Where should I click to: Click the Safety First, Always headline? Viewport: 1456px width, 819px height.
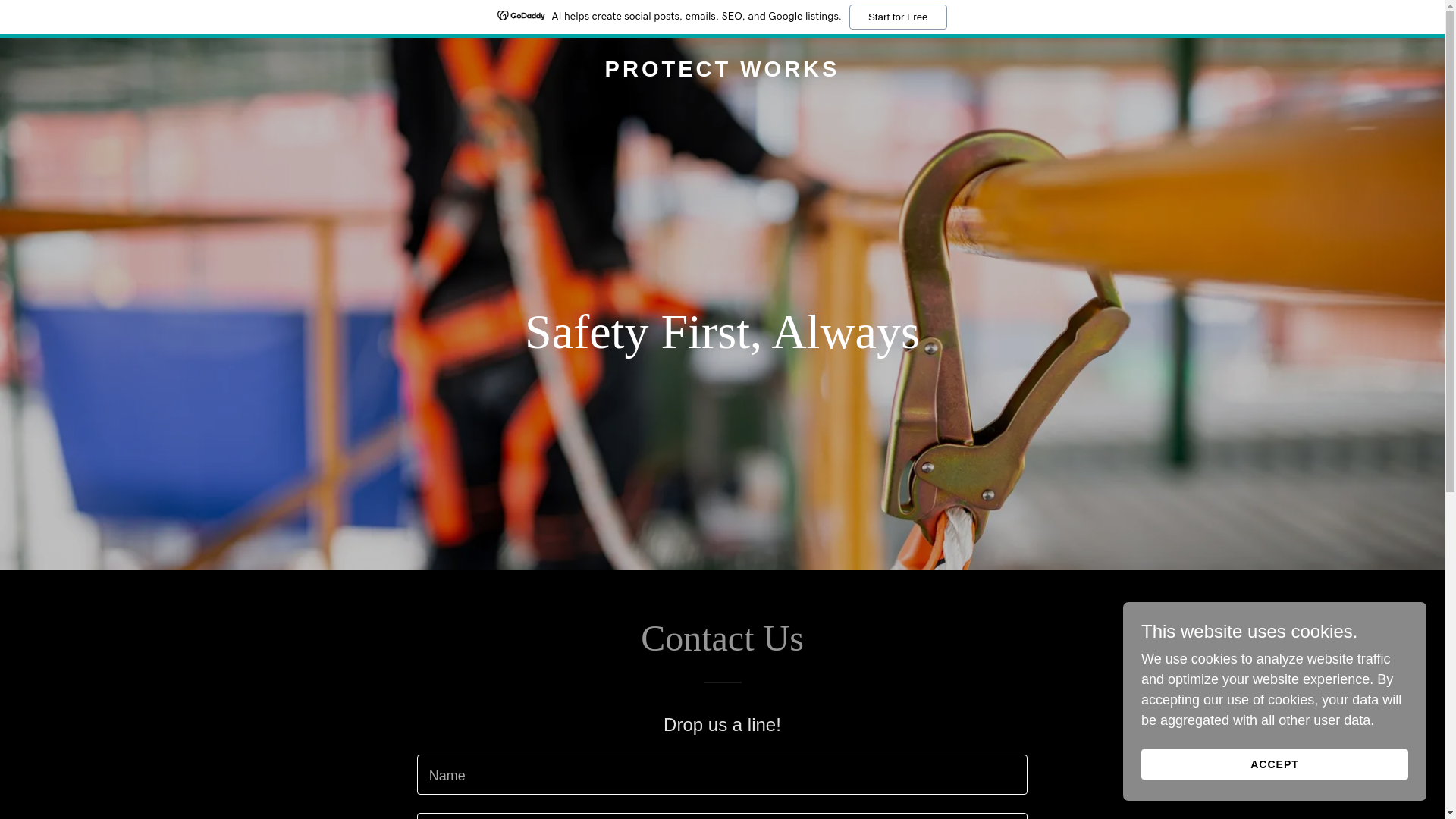(722, 331)
